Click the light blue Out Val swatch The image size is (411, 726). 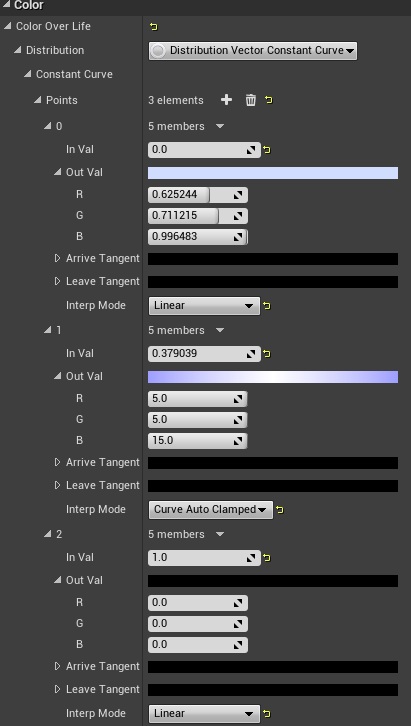pos(273,173)
